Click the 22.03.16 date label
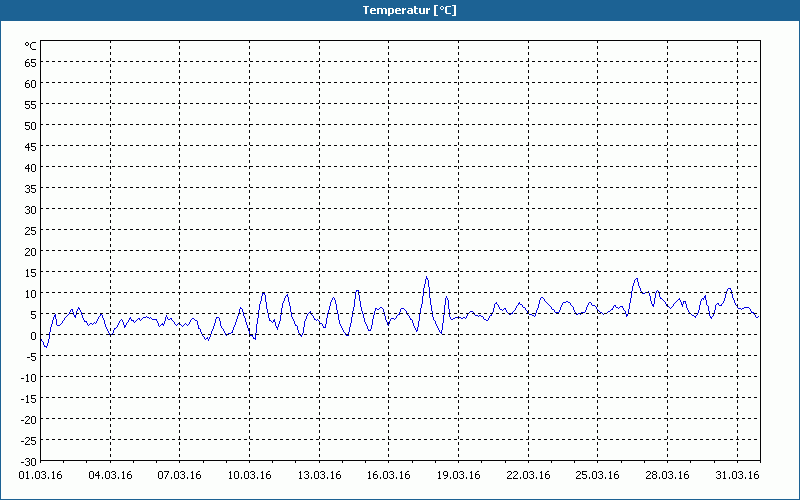Image resolution: width=800 pixels, height=500 pixels. click(x=529, y=476)
